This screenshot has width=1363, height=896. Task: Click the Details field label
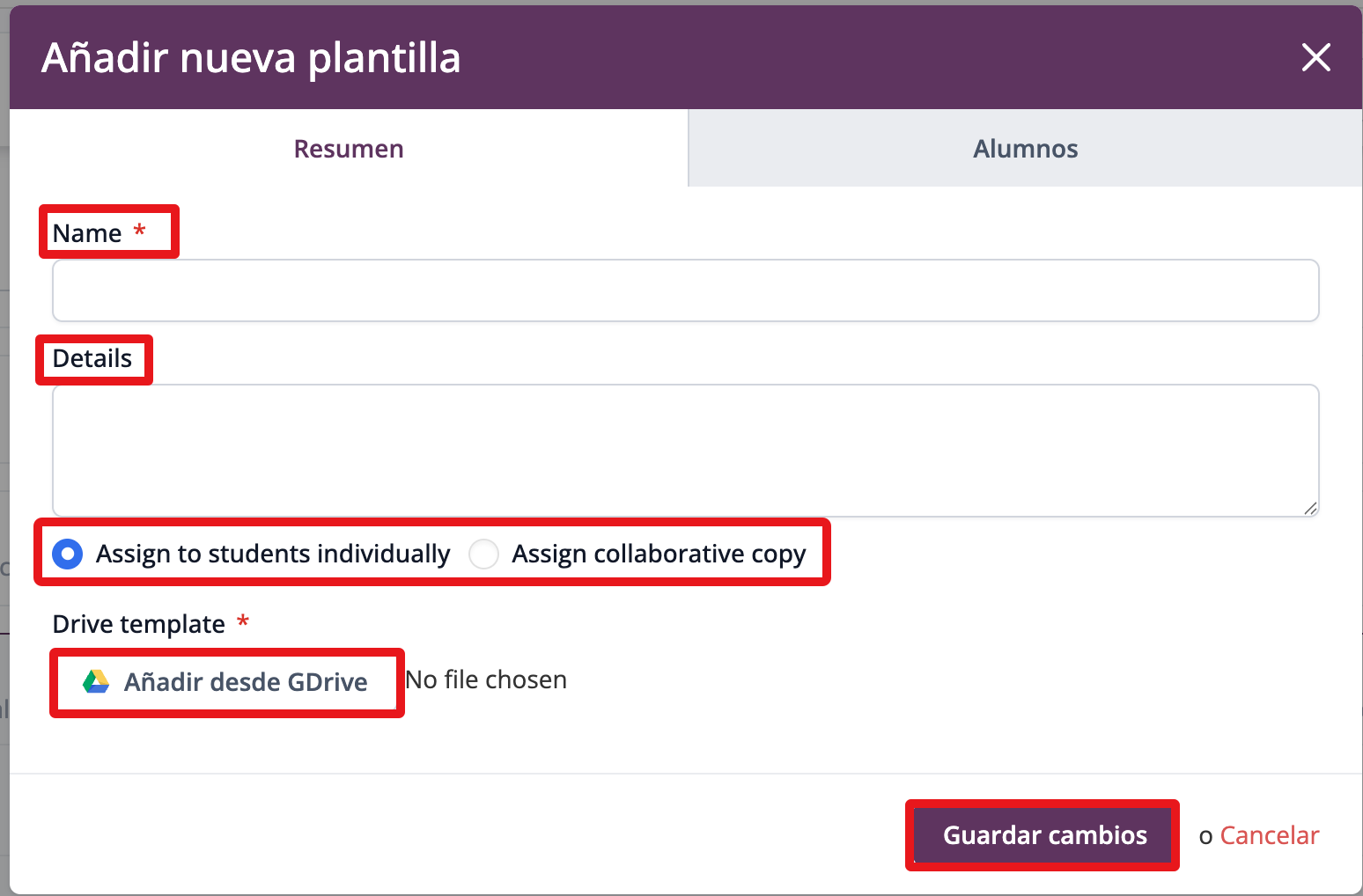point(92,359)
